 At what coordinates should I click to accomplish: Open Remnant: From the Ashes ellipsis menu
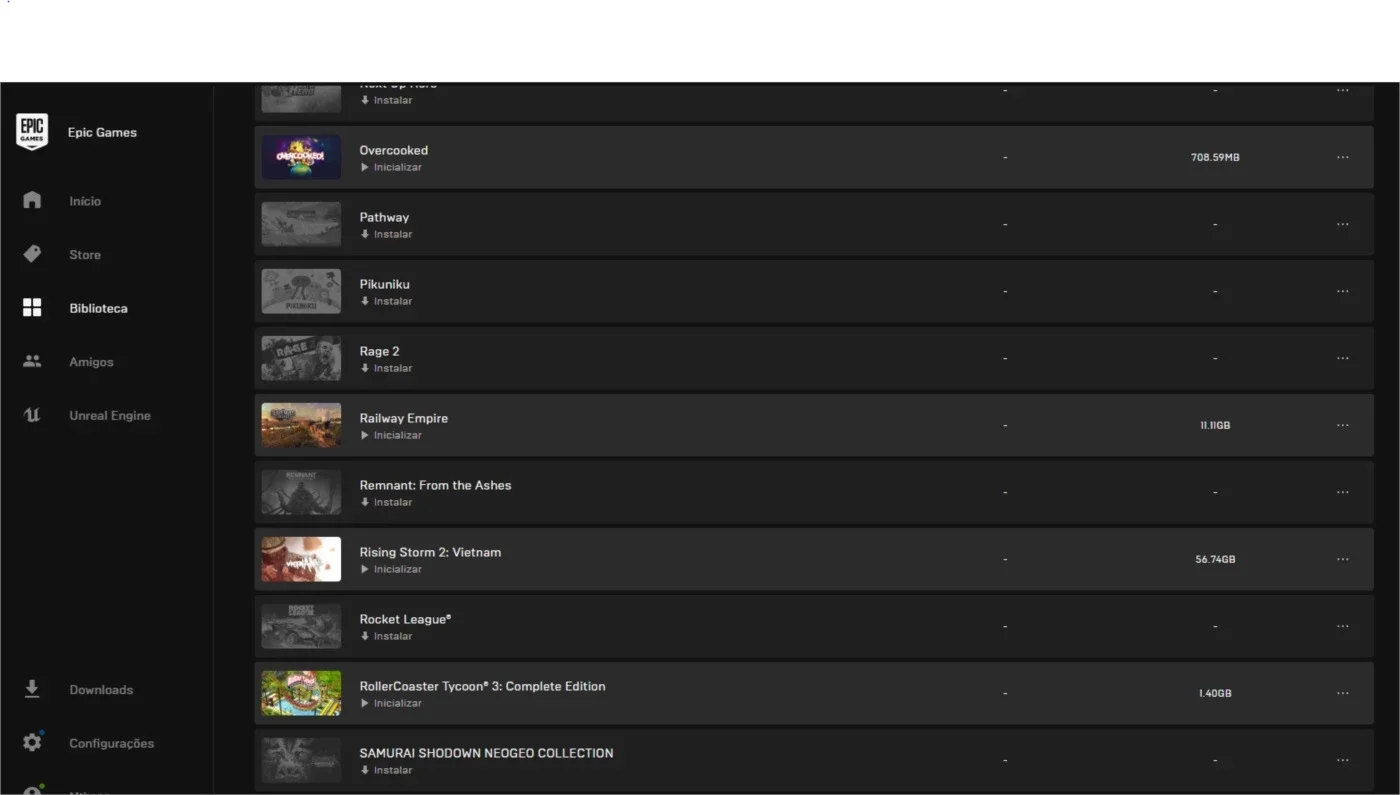click(1342, 492)
